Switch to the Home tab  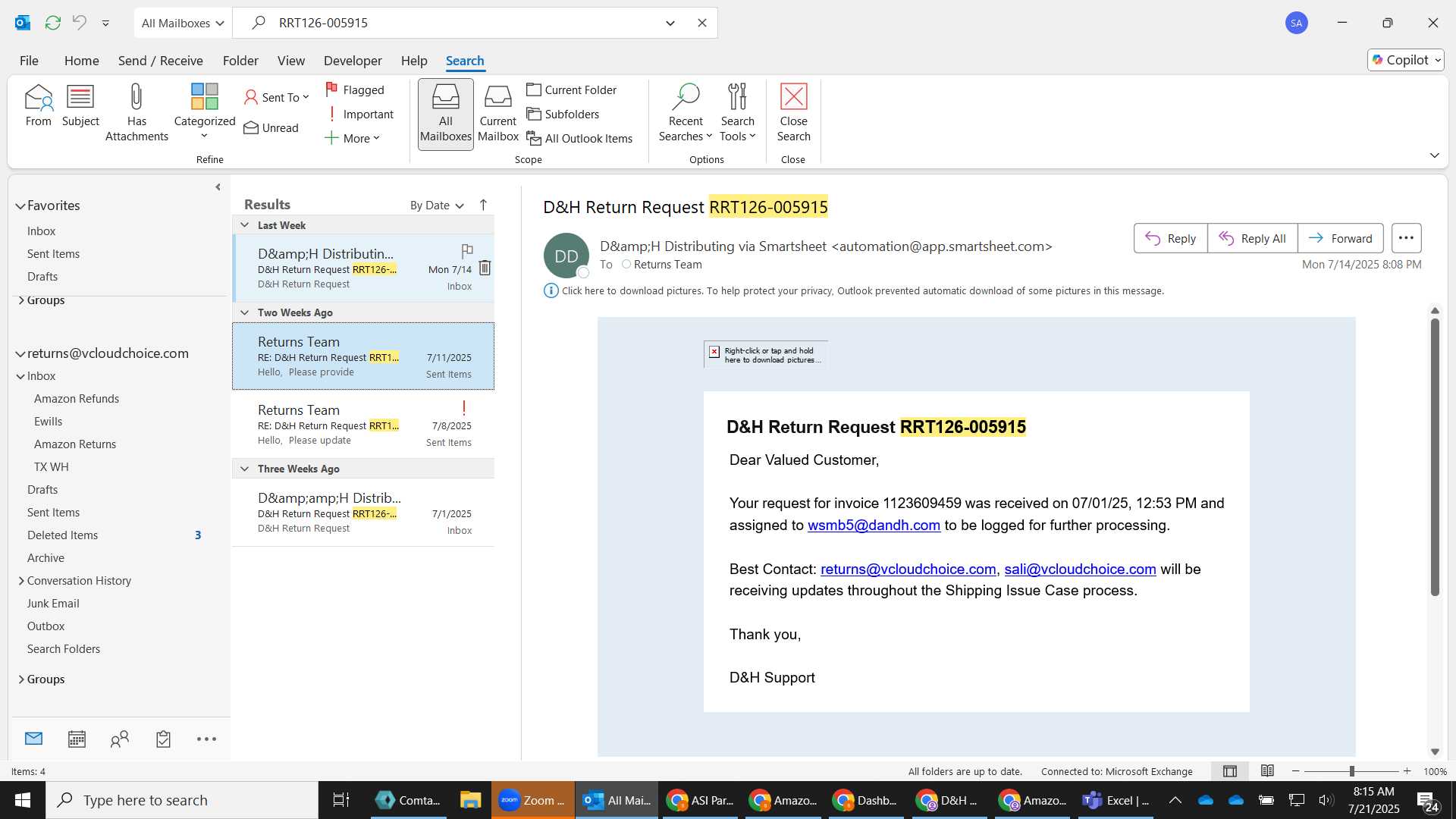pos(81,61)
